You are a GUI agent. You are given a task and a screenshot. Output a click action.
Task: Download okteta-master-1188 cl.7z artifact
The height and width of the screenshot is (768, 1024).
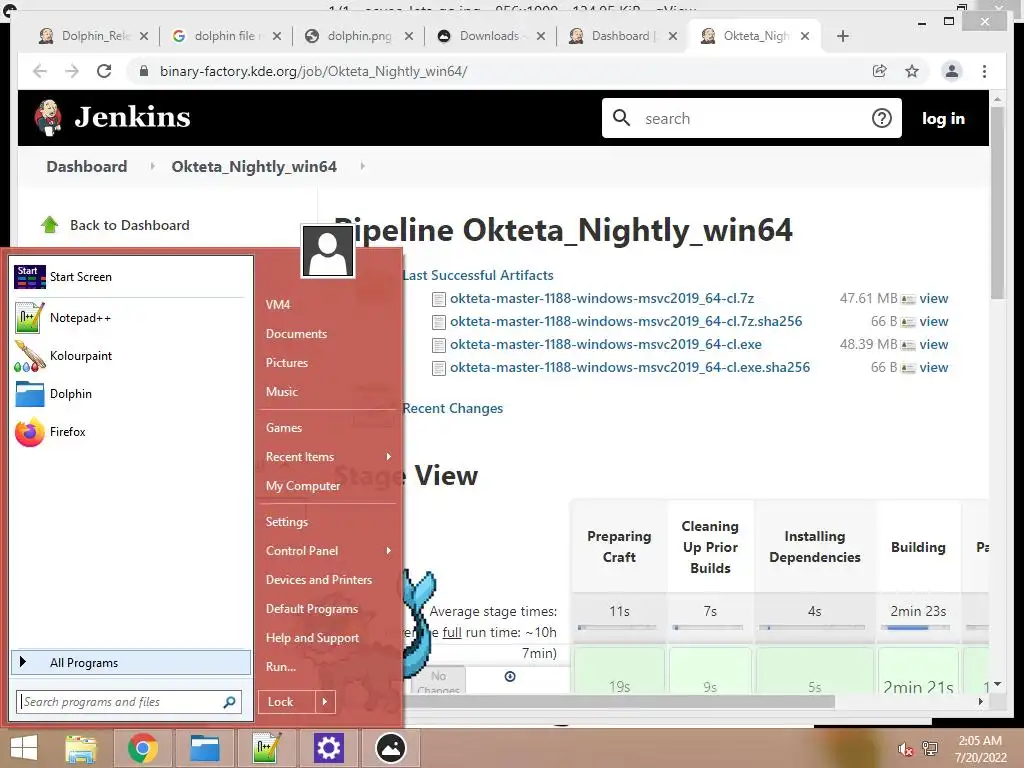(601, 298)
